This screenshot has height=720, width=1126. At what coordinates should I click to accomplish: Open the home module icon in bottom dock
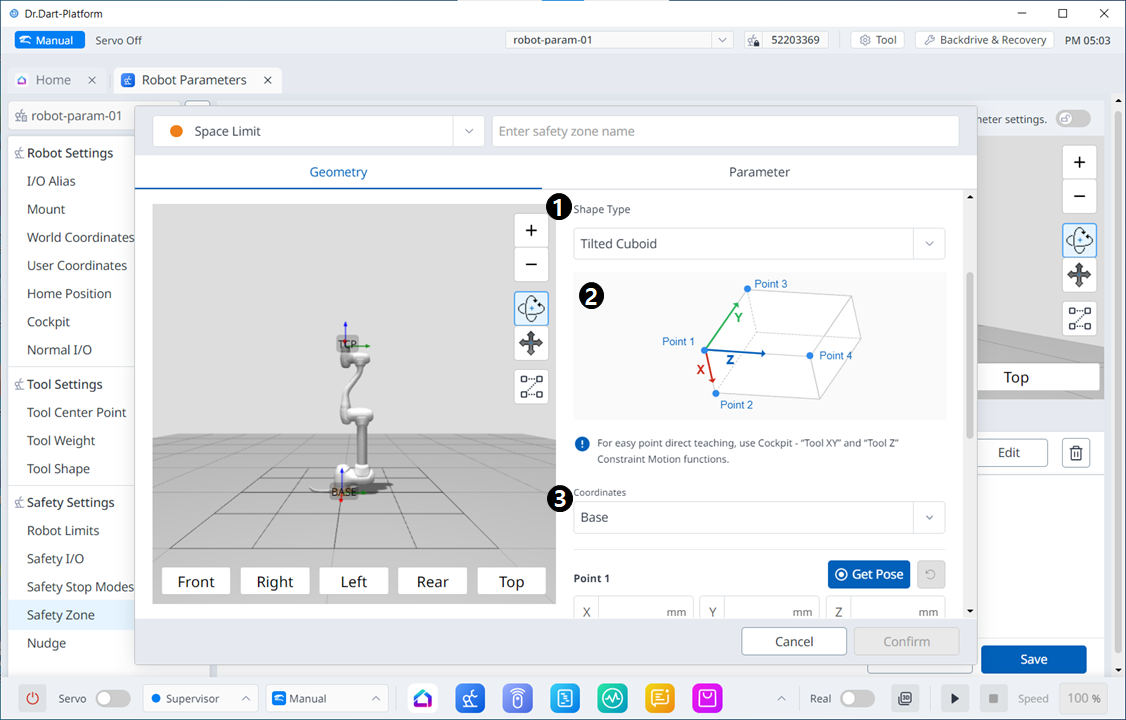(x=423, y=698)
